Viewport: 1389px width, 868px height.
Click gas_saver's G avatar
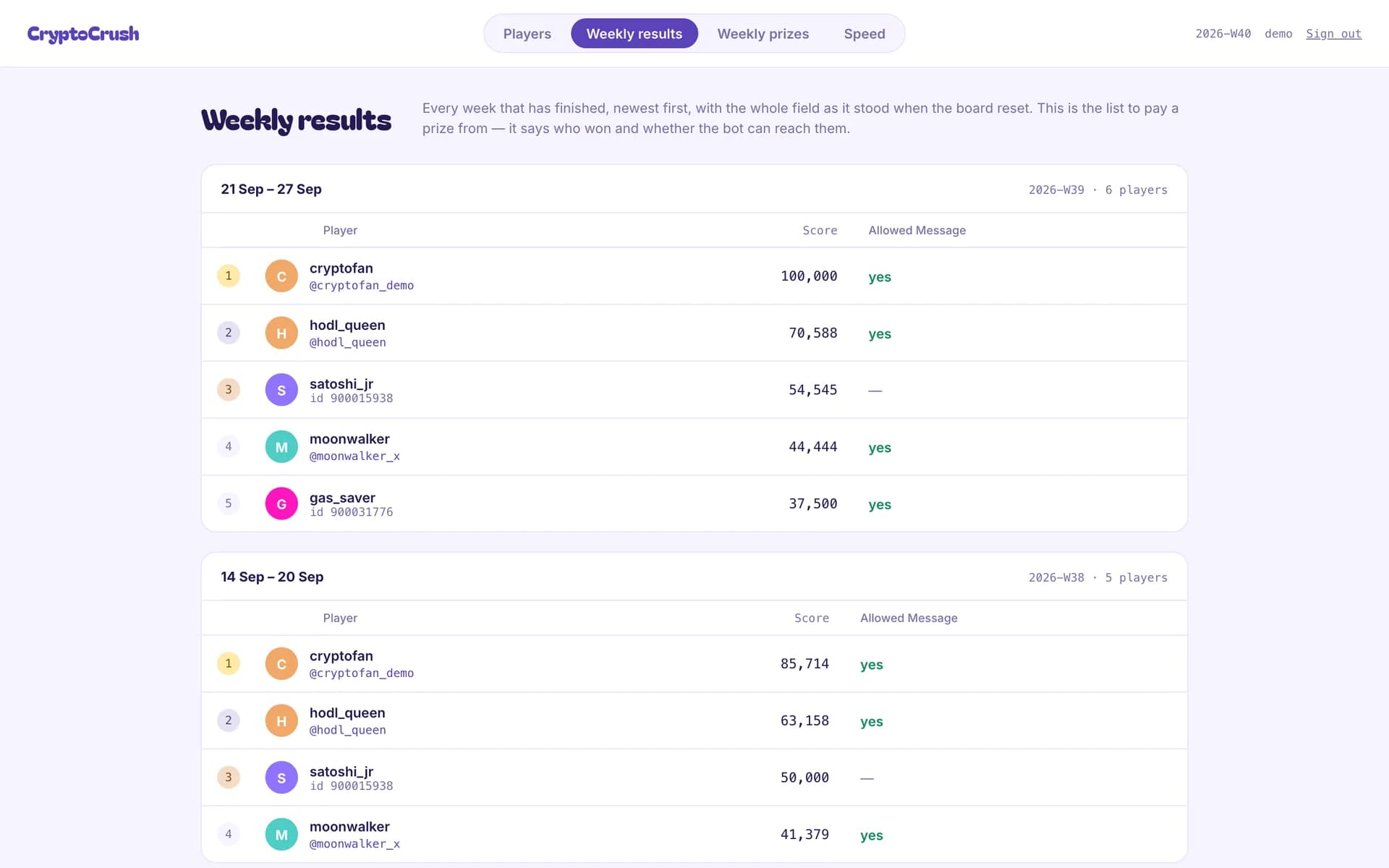click(281, 503)
